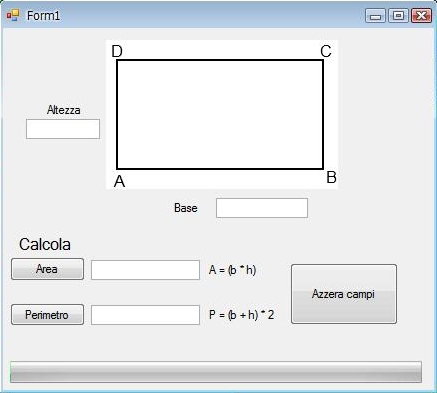Screen dimensions: 437x393
Task: Click the progress bar at the bottom
Action: click(216, 372)
